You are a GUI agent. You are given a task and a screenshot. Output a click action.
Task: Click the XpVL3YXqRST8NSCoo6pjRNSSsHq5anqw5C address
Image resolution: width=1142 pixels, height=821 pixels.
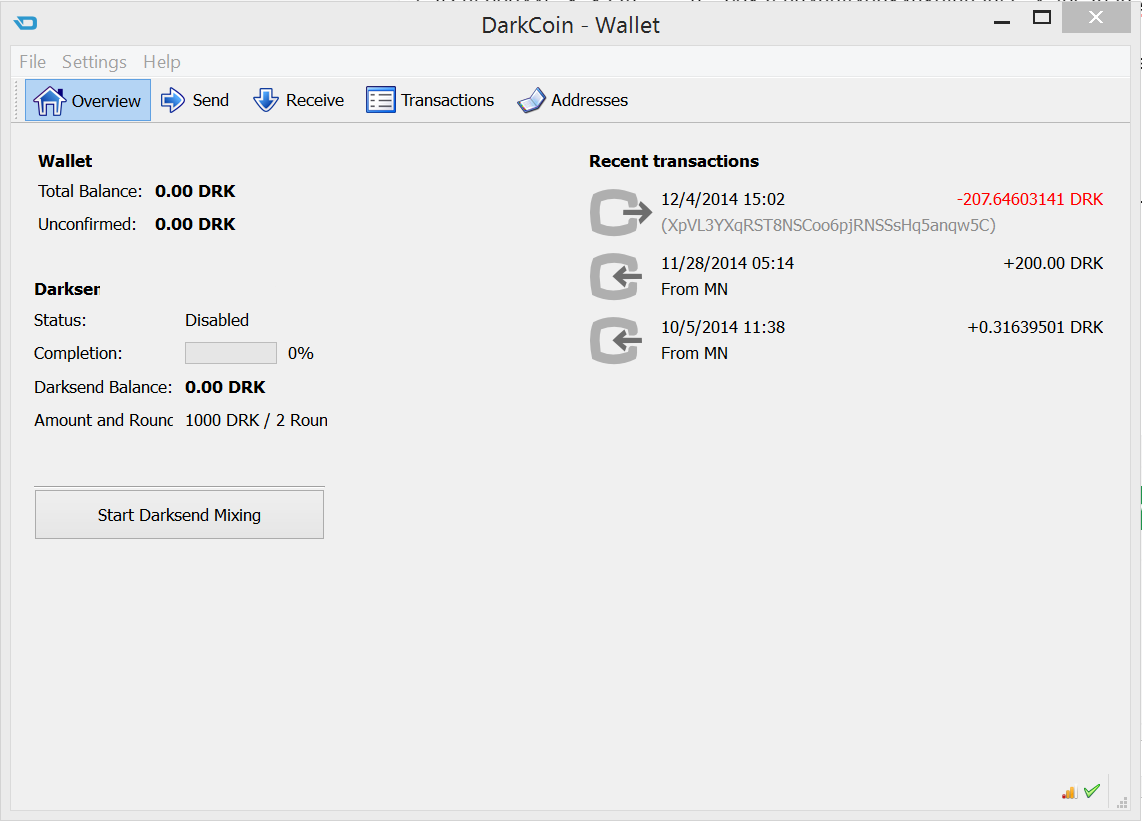[828, 225]
